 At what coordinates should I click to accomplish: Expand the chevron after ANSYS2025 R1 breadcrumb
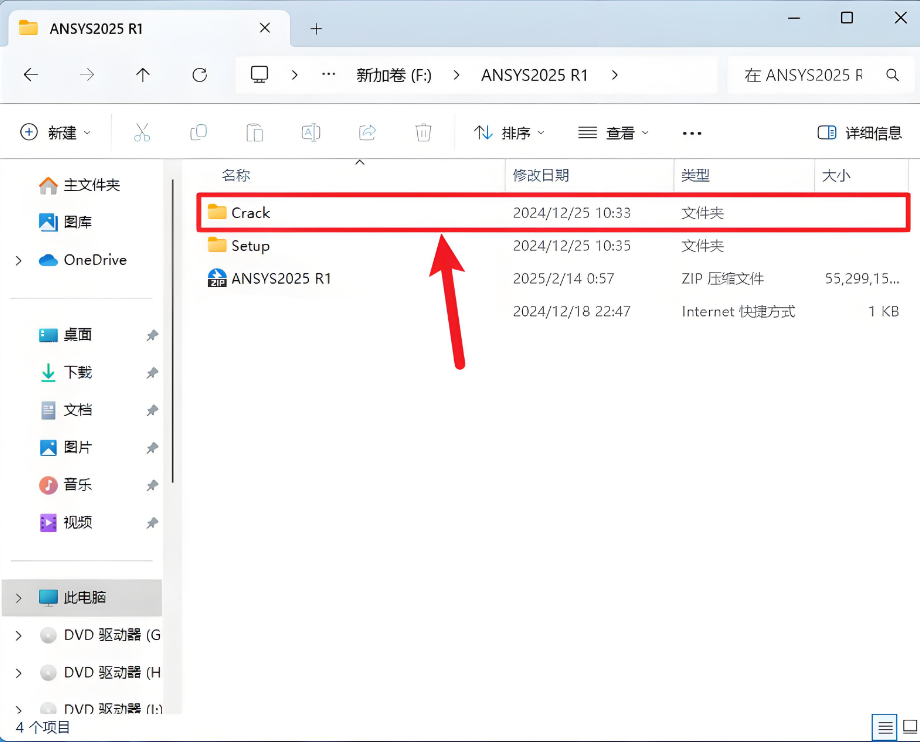click(614, 75)
